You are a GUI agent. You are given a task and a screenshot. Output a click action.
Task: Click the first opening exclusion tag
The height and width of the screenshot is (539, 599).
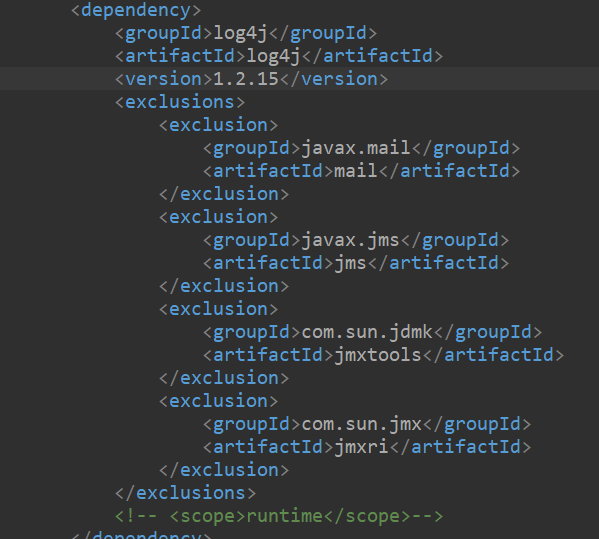click(x=219, y=125)
